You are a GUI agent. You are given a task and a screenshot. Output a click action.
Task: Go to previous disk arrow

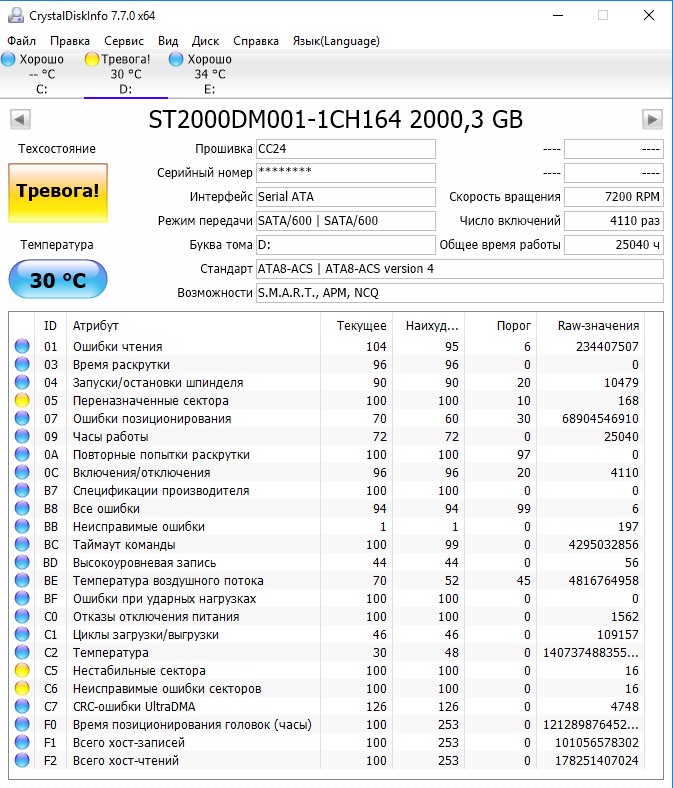(20, 120)
